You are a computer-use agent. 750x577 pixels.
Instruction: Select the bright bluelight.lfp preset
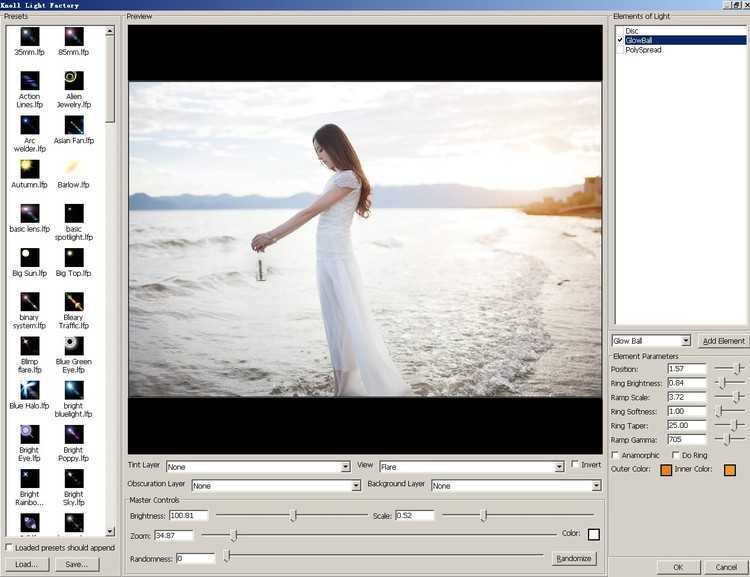[x=74, y=390]
